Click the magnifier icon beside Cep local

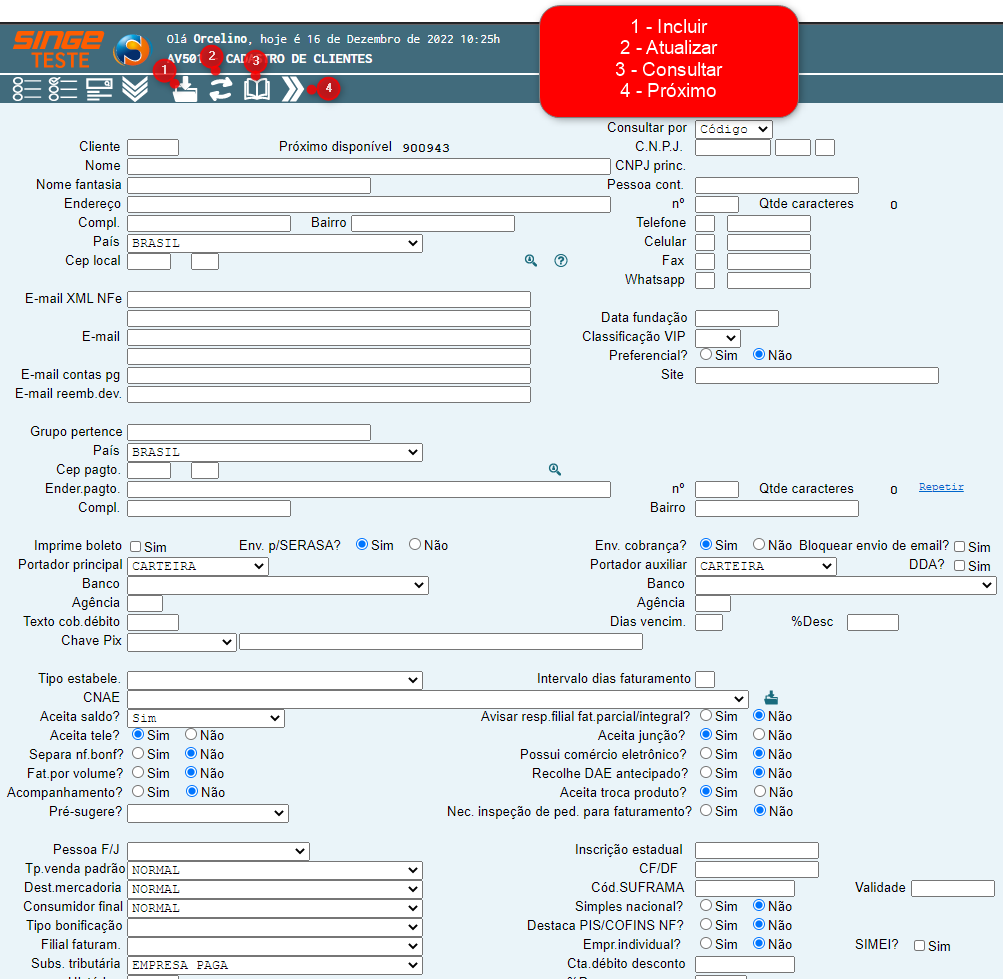pos(531,261)
